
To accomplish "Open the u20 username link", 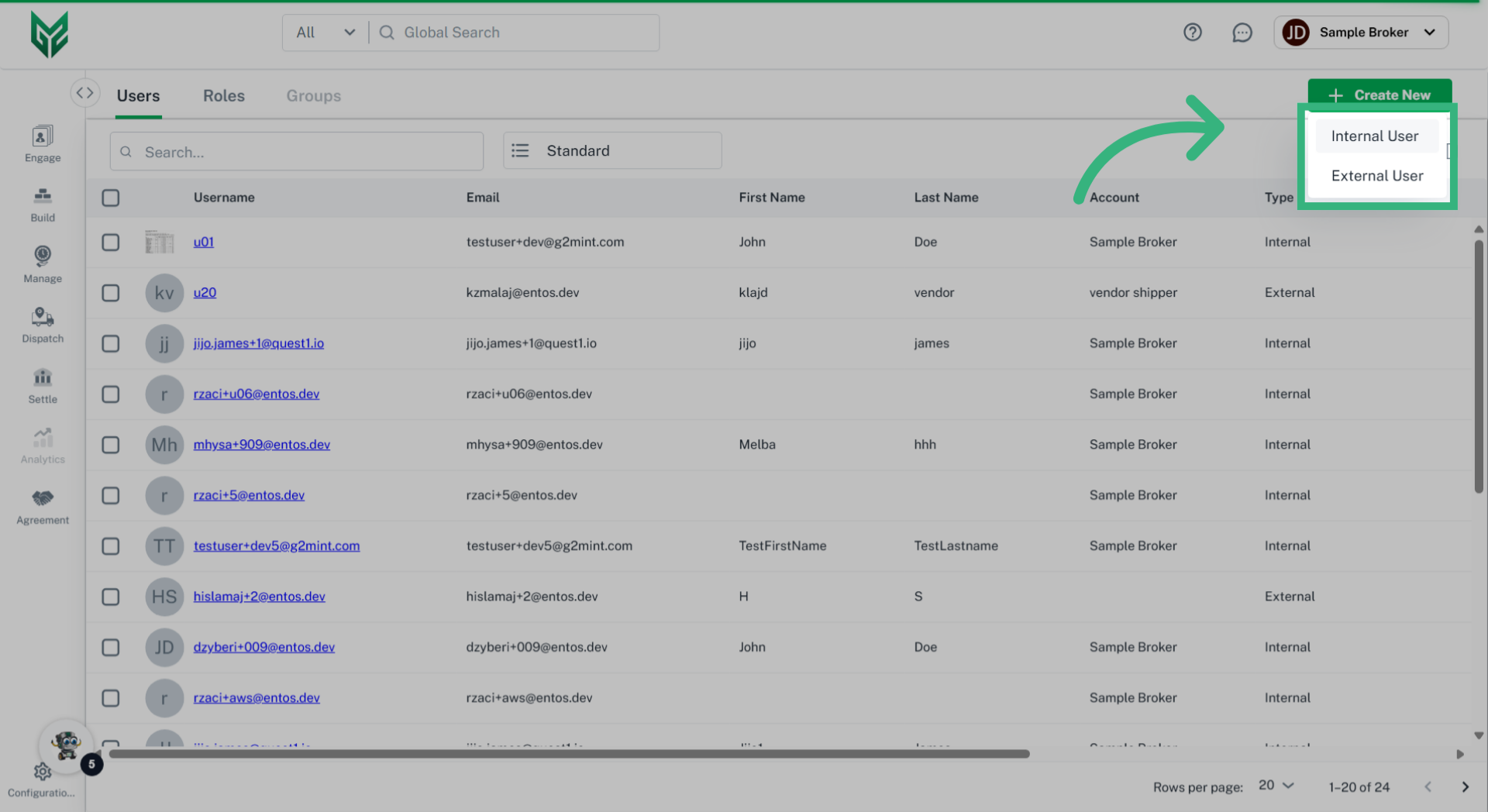I will coord(205,293).
